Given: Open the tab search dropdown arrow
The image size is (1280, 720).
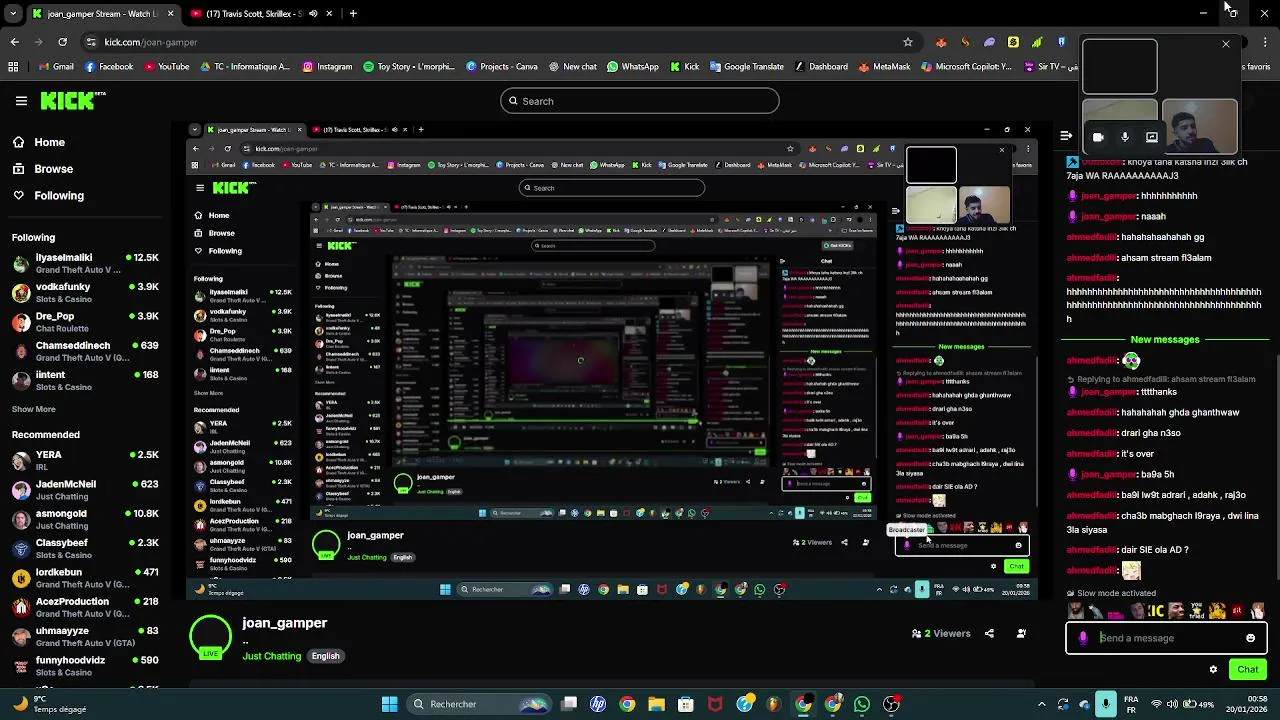Looking at the screenshot, I should (x=13, y=14).
